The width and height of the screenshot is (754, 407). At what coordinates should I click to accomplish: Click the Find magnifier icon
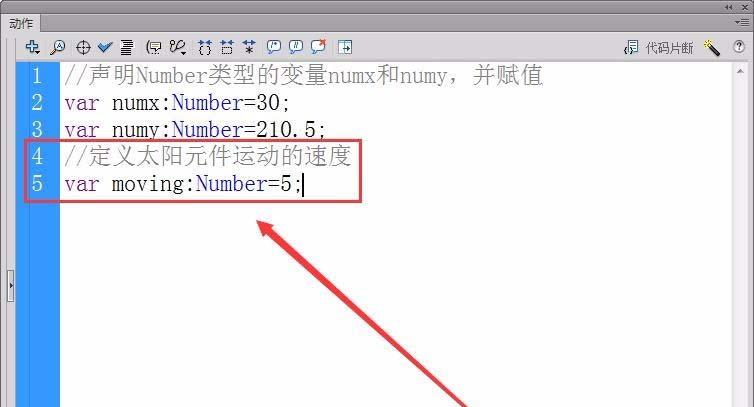[x=58, y=47]
